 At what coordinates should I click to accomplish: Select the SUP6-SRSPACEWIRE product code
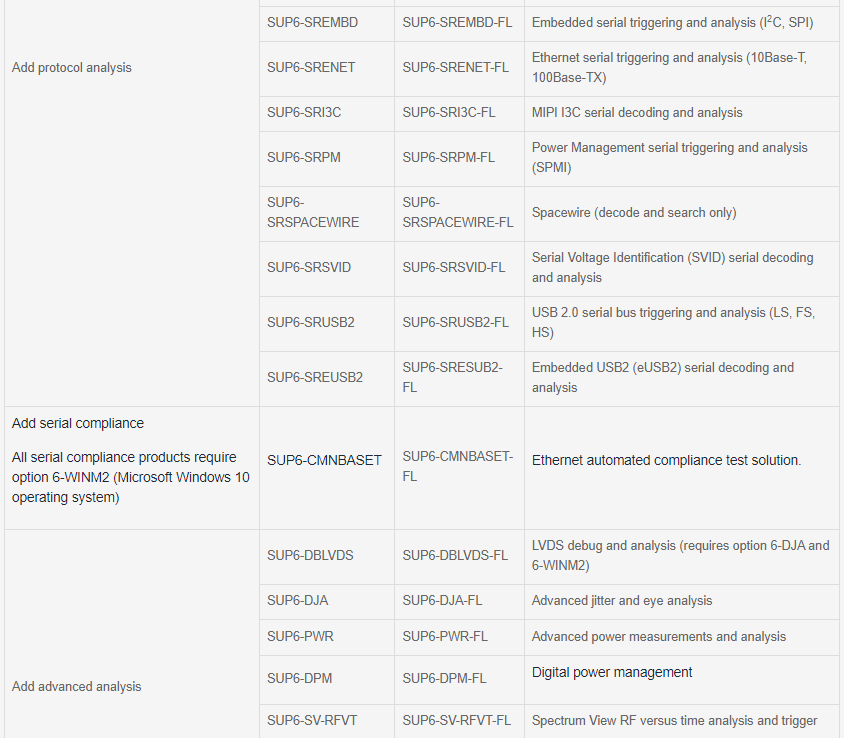click(x=313, y=212)
